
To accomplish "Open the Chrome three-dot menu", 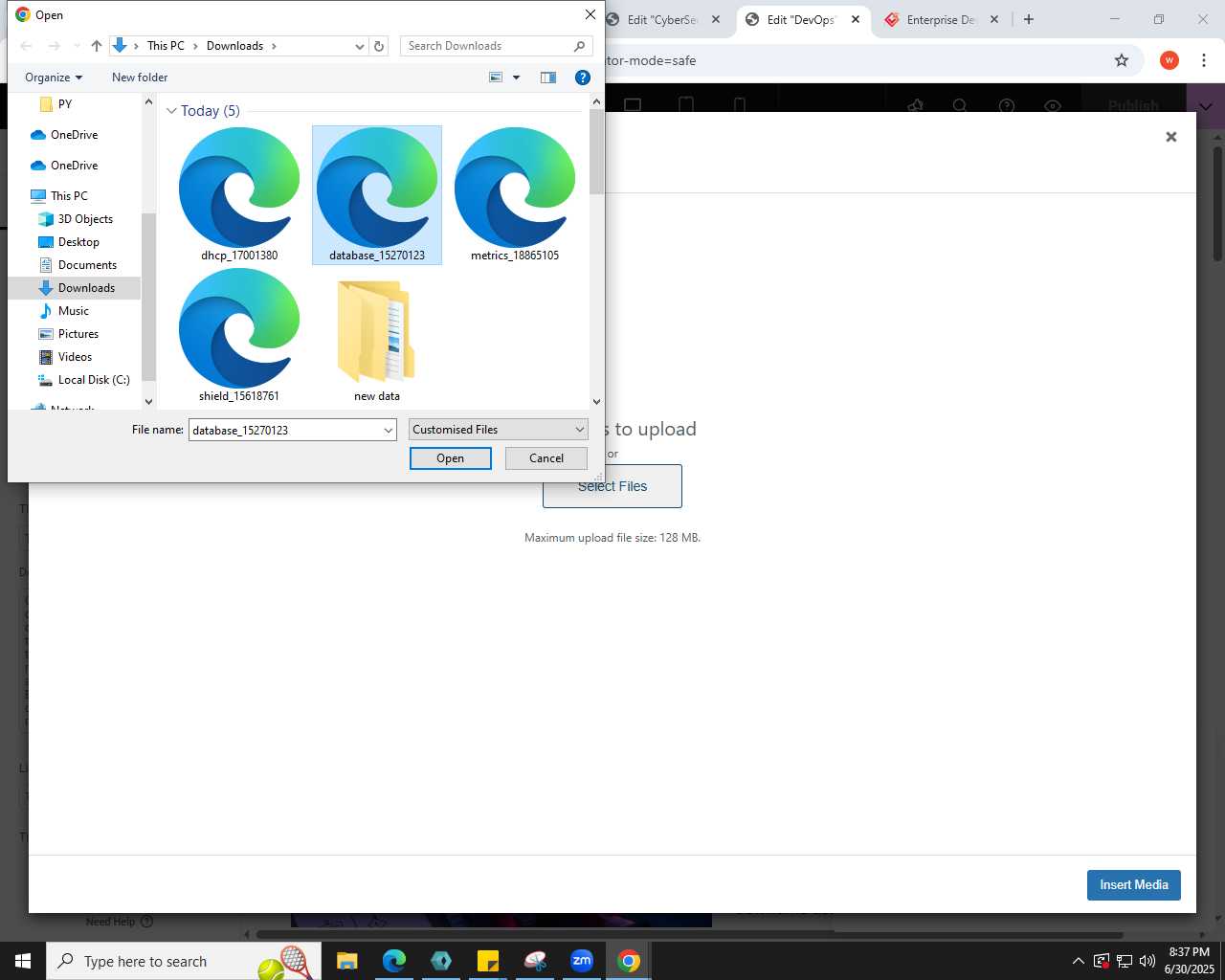I will (1204, 60).
